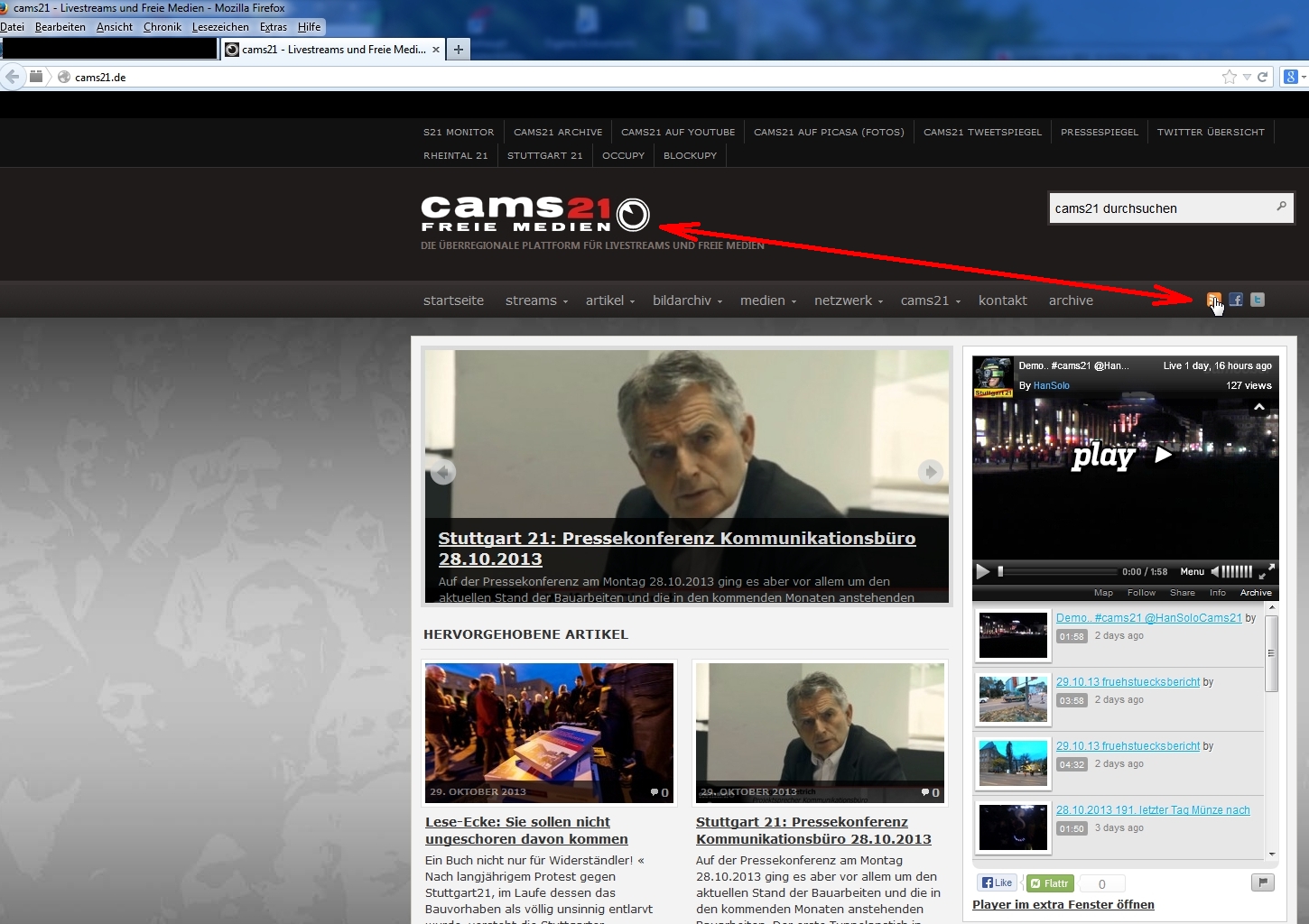Click the Flattr button
This screenshot has height=924, width=1309.
1050,883
